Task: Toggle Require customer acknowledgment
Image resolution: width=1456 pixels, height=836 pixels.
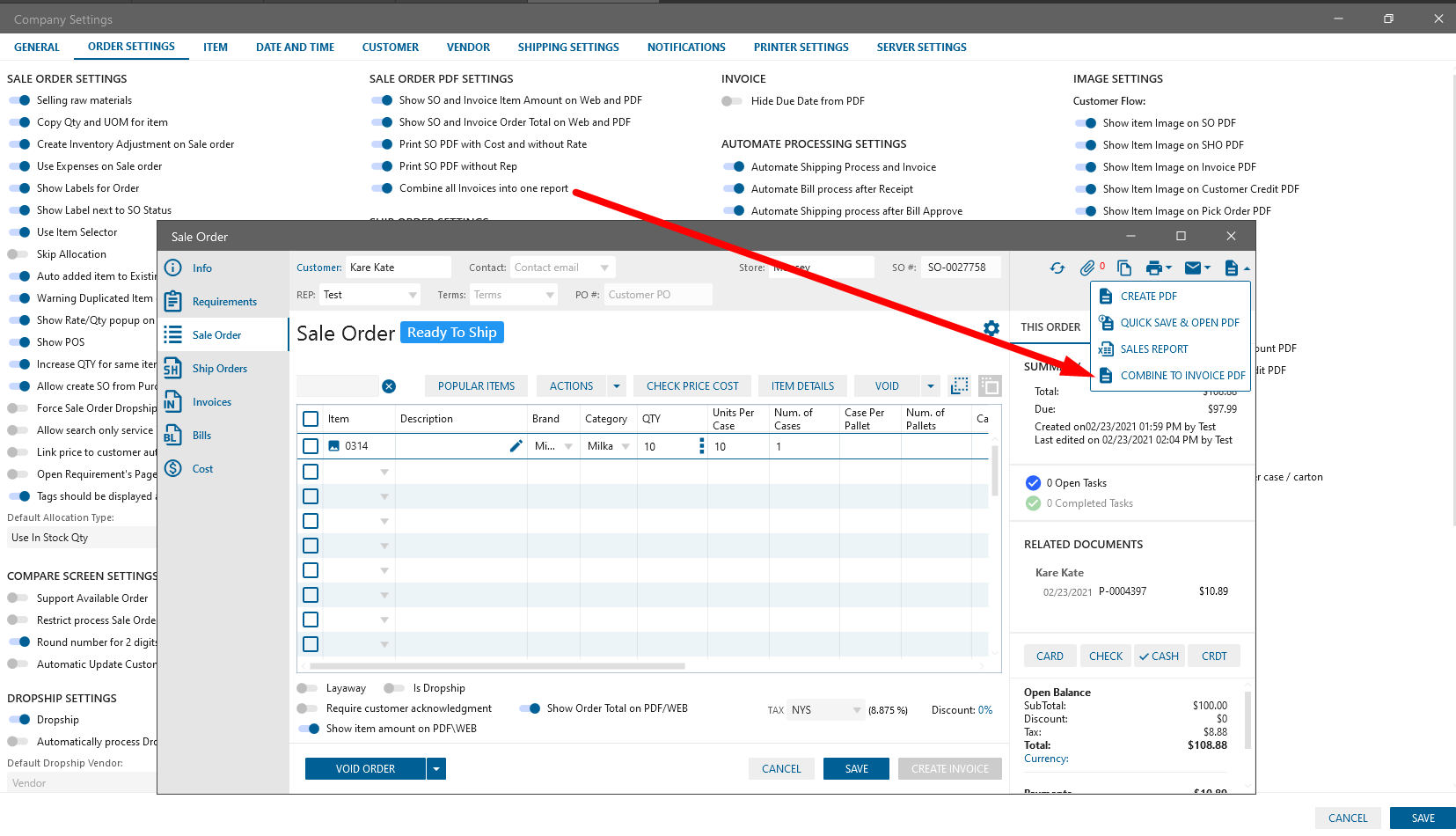Action: [x=308, y=708]
